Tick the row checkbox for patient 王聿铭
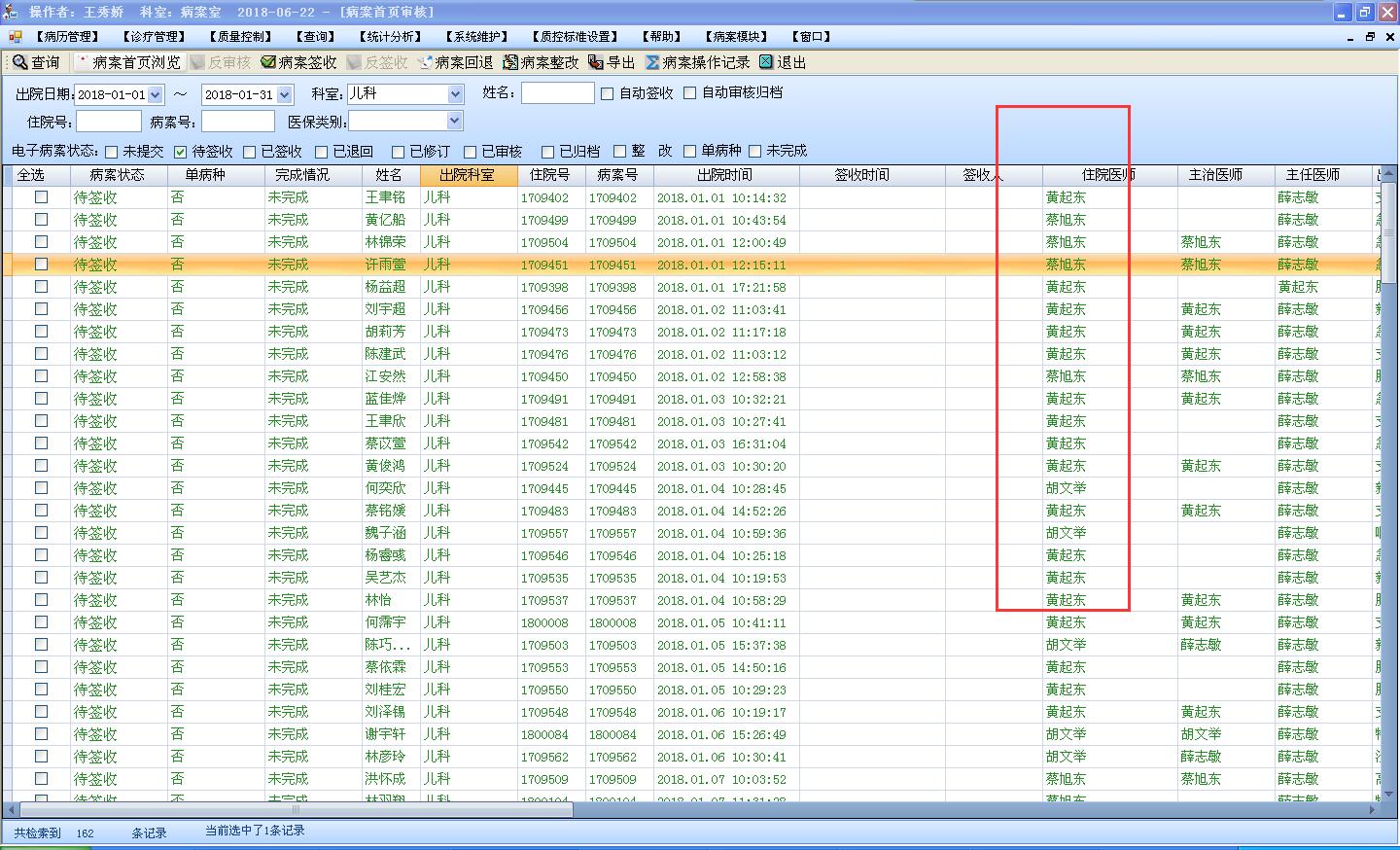The image size is (1400, 850). point(42,197)
